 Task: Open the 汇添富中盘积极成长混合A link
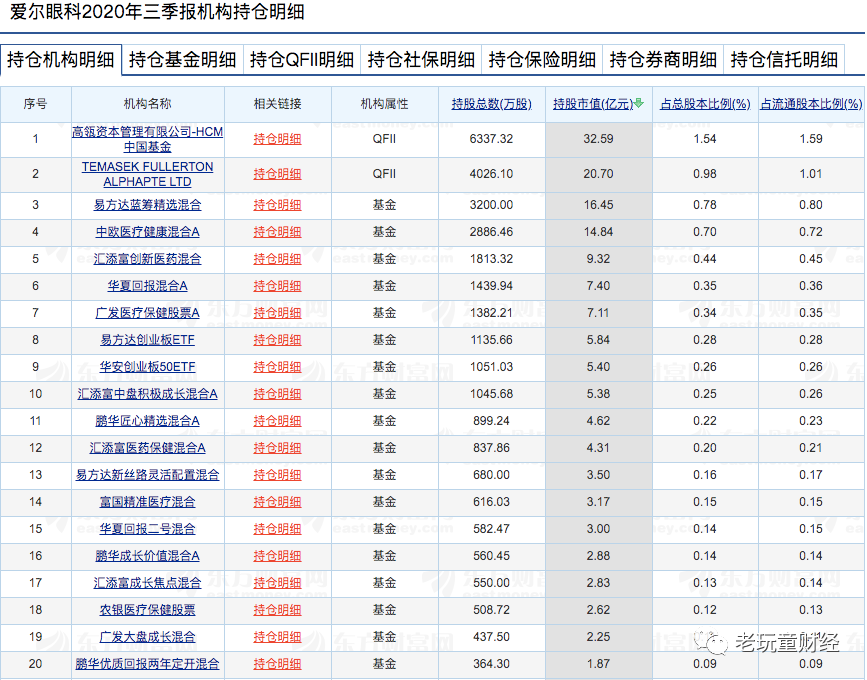pos(148,394)
